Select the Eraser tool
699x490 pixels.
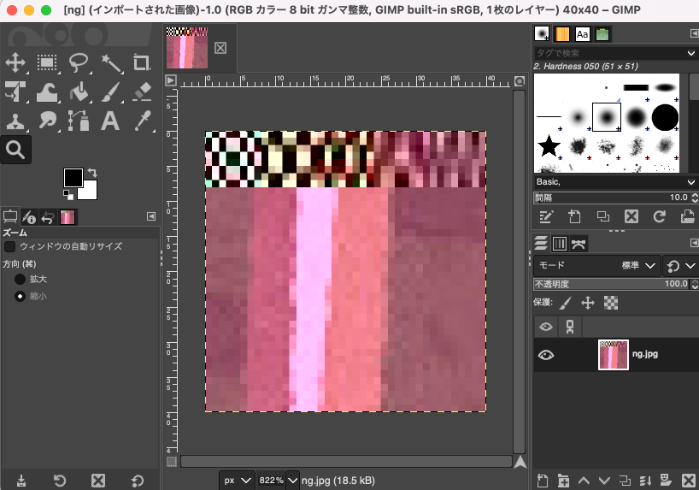[x=142, y=92]
